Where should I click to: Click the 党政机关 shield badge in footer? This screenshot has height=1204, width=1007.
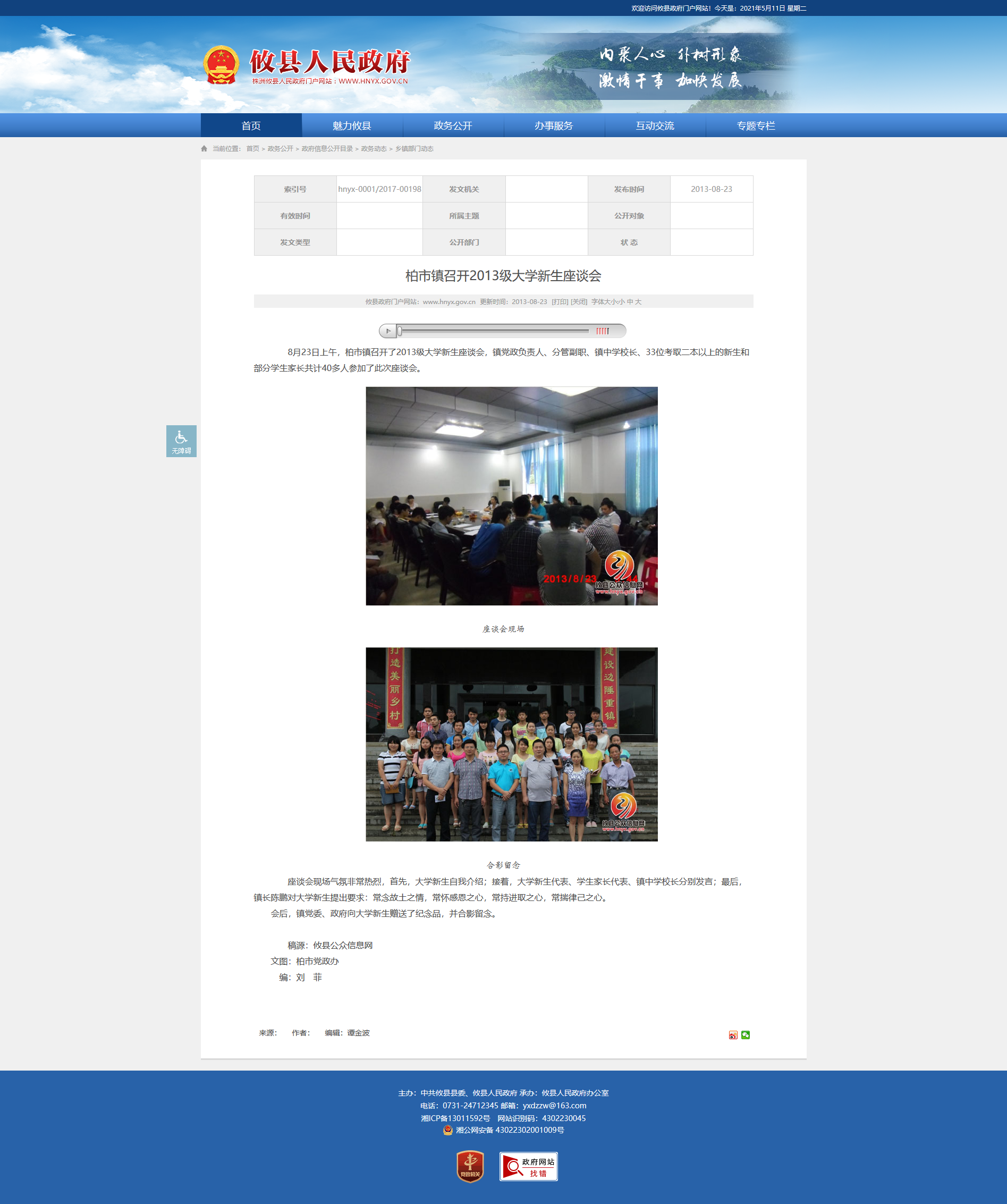470,1166
